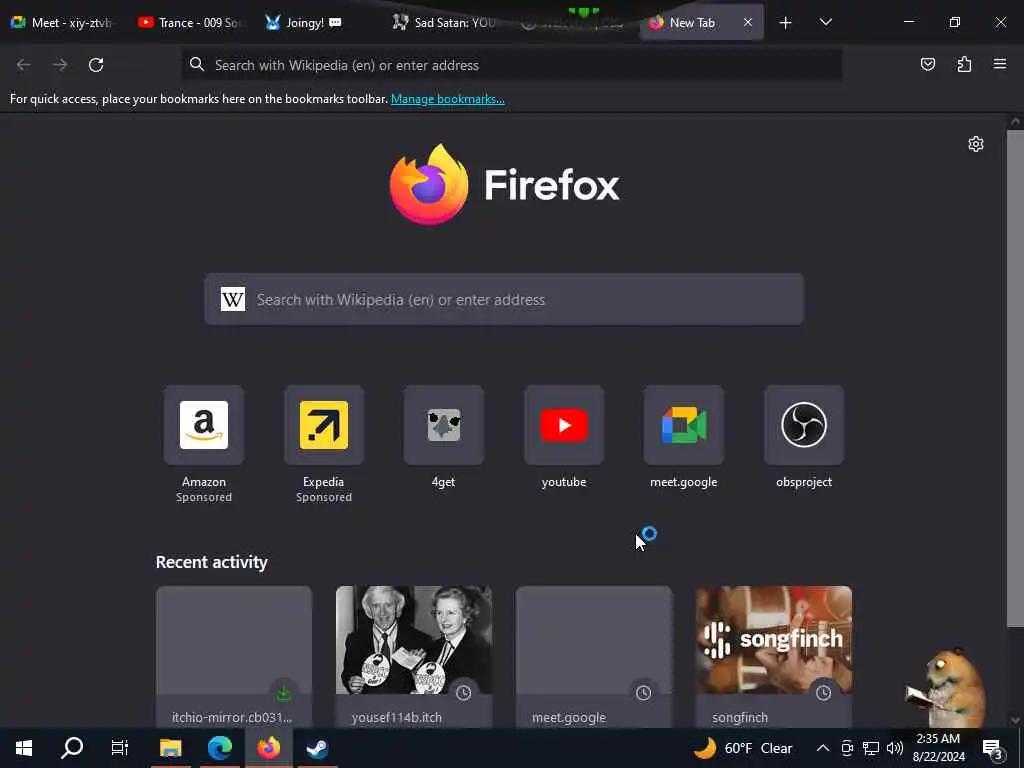Open the network tray icon
The width and height of the screenshot is (1024, 768).
tap(871, 748)
